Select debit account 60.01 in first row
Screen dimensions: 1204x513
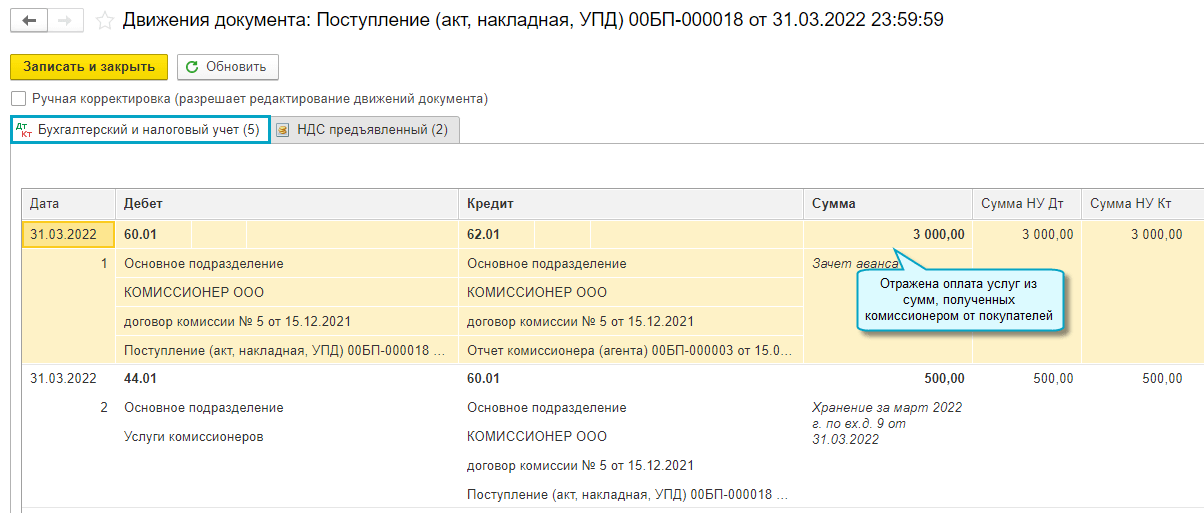click(x=141, y=235)
